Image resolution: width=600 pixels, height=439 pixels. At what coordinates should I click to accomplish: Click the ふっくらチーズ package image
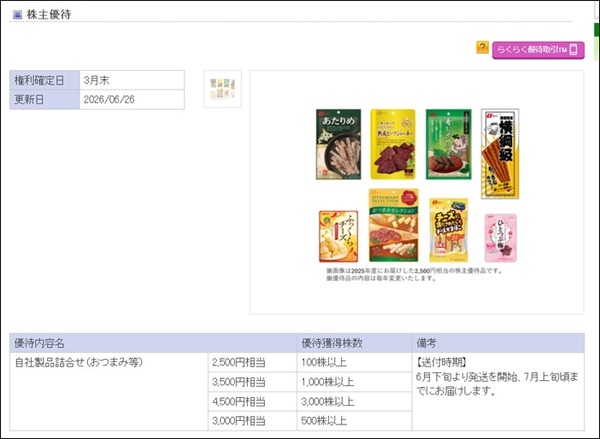(338, 236)
